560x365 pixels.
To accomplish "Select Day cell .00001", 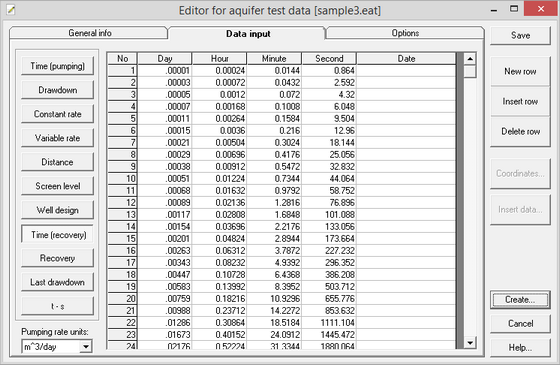I will coord(165,70).
